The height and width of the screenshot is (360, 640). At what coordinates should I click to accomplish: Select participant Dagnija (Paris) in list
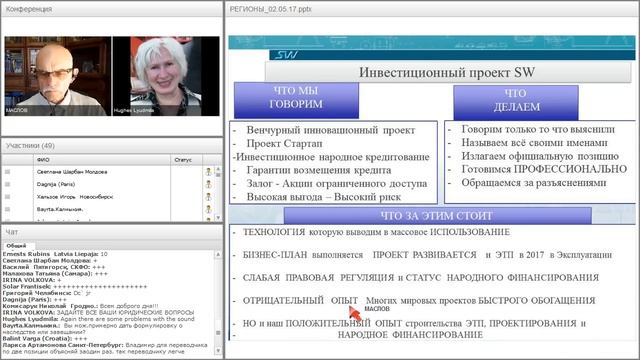56,184
